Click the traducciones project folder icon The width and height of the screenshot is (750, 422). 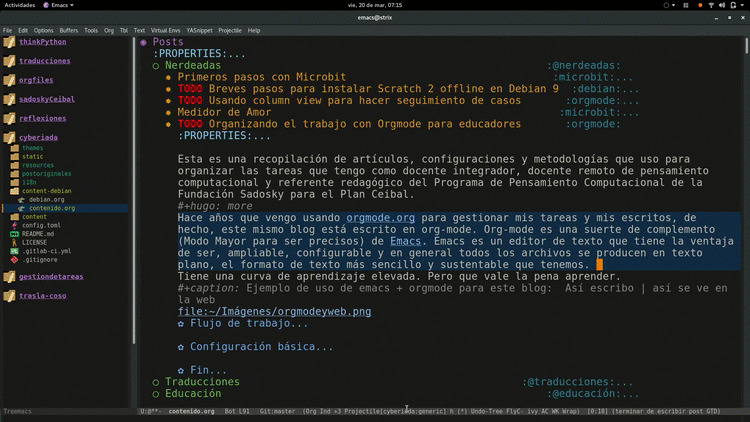pos(9,61)
